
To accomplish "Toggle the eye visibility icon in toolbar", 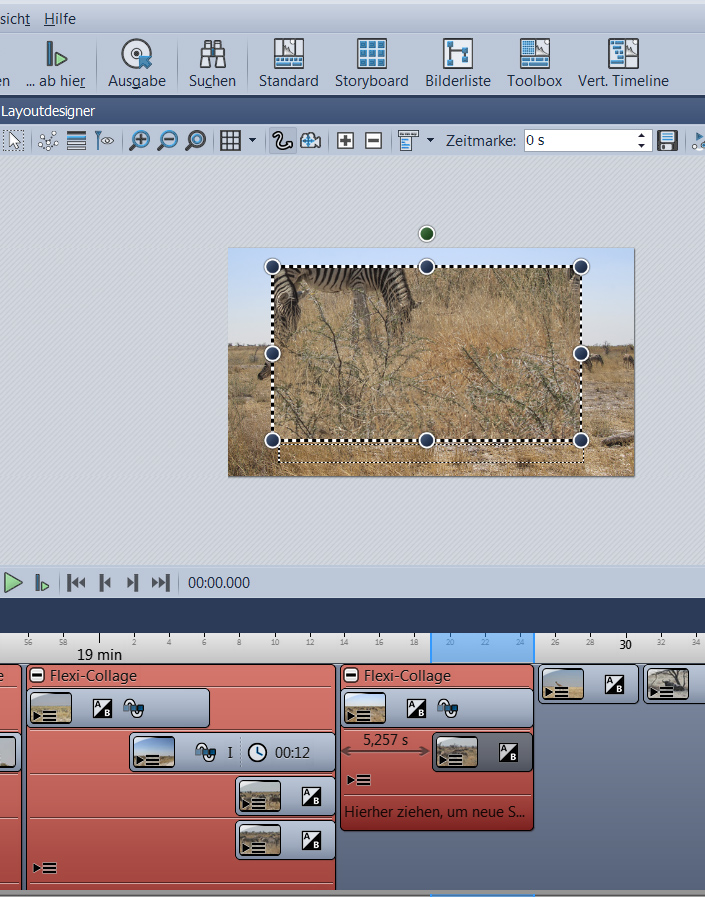I will point(104,141).
